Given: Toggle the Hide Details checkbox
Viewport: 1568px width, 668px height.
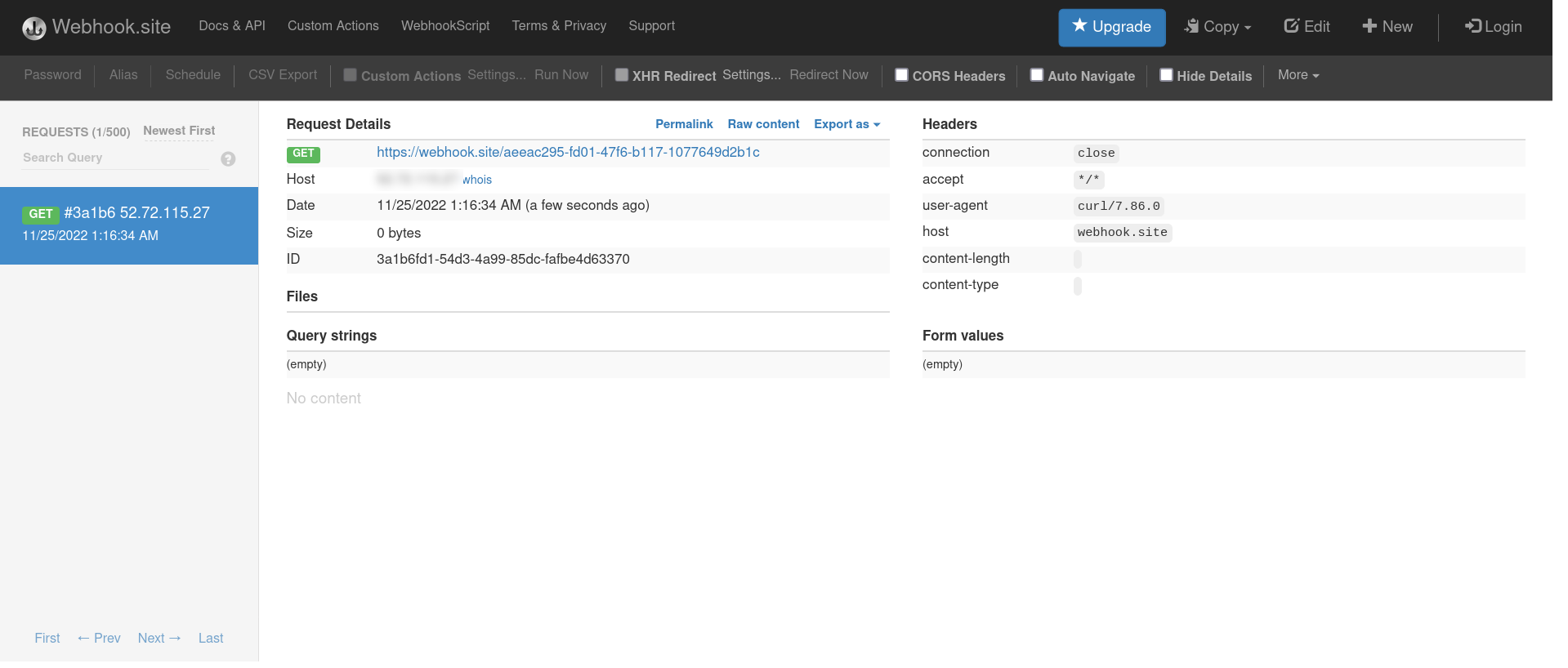Looking at the screenshot, I should pyautogui.click(x=1167, y=75).
